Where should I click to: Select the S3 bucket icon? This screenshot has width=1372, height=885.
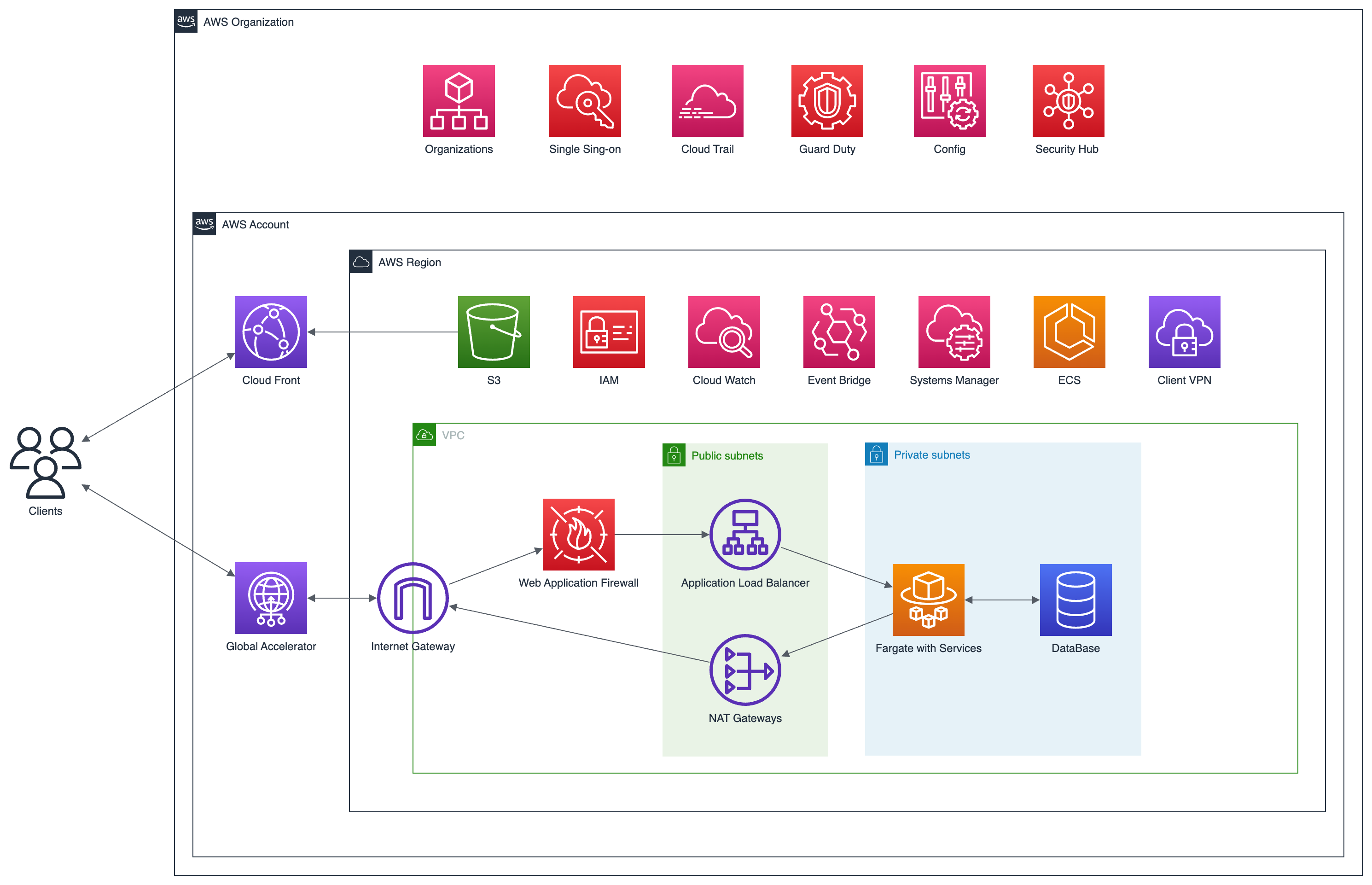click(493, 332)
